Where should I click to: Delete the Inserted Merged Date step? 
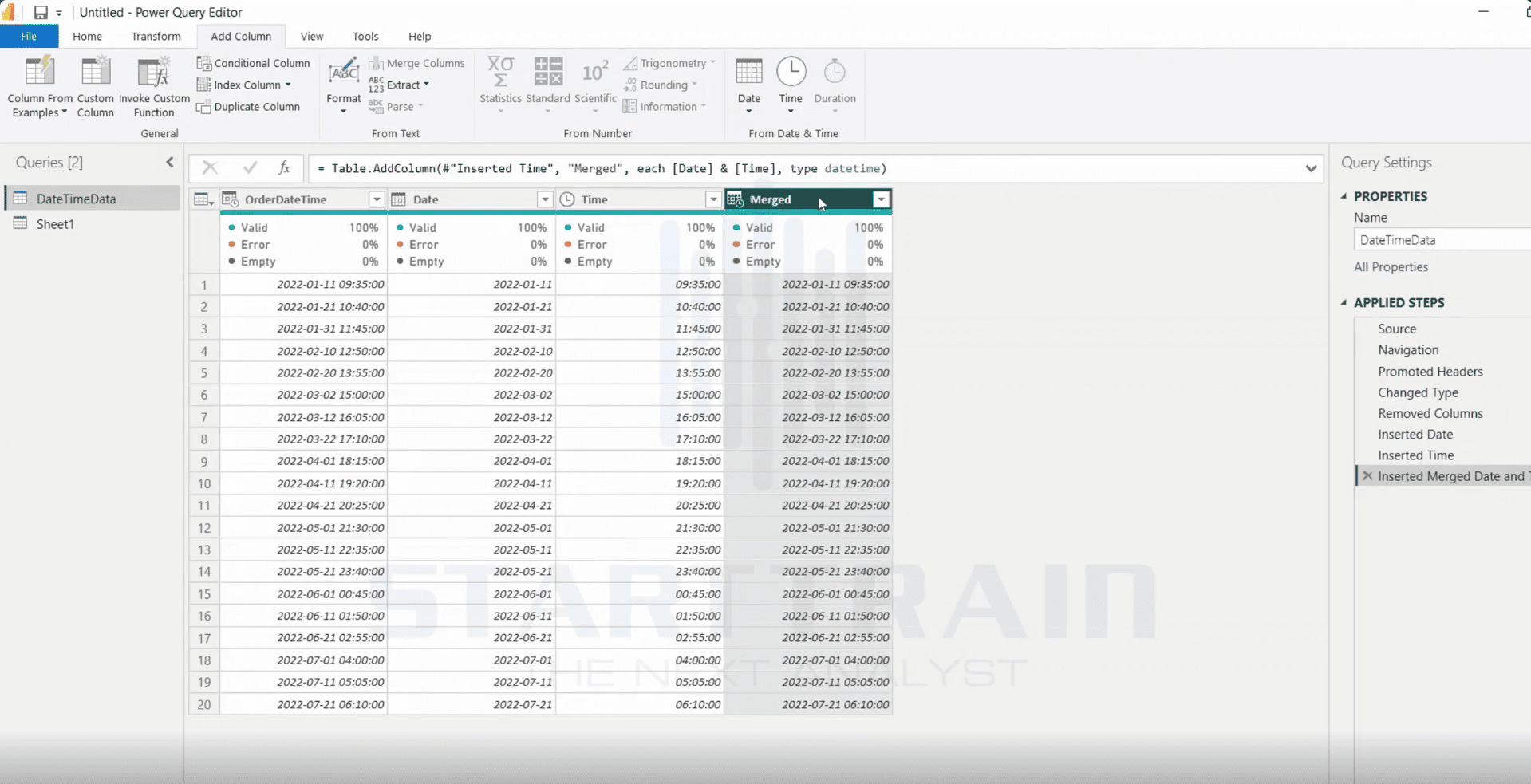tap(1367, 476)
